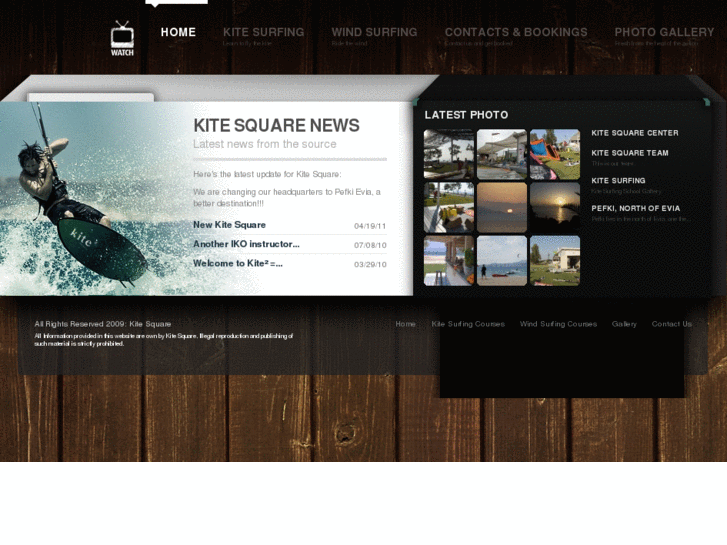Click the Kite Square News heading

point(276,126)
